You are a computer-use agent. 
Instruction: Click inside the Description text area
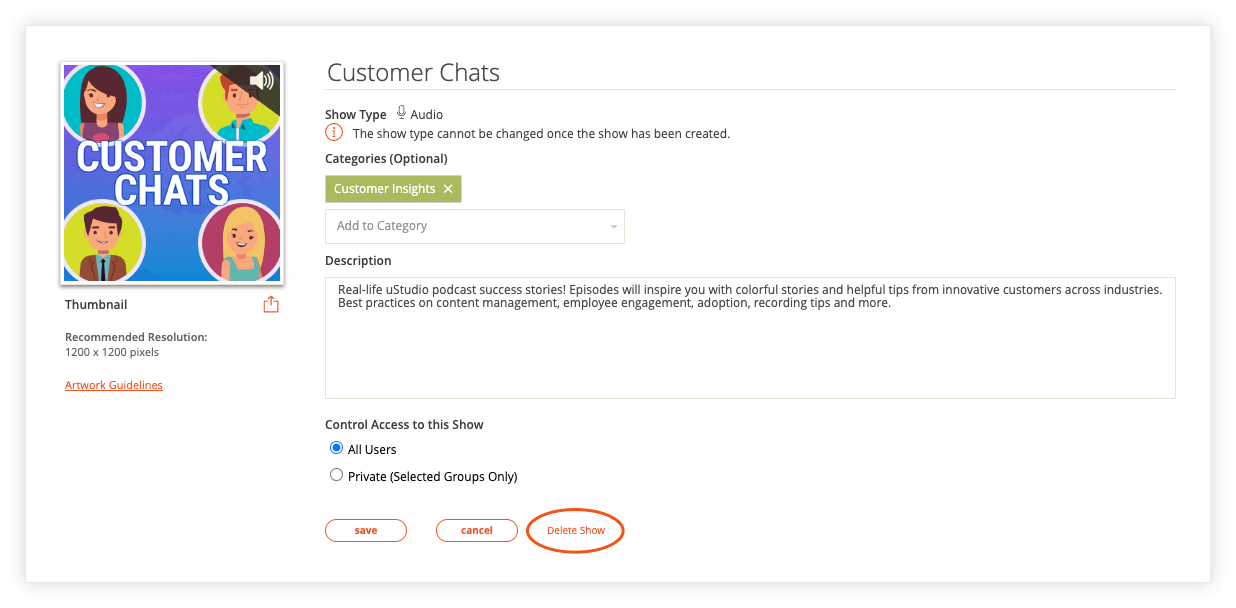pos(750,338)
